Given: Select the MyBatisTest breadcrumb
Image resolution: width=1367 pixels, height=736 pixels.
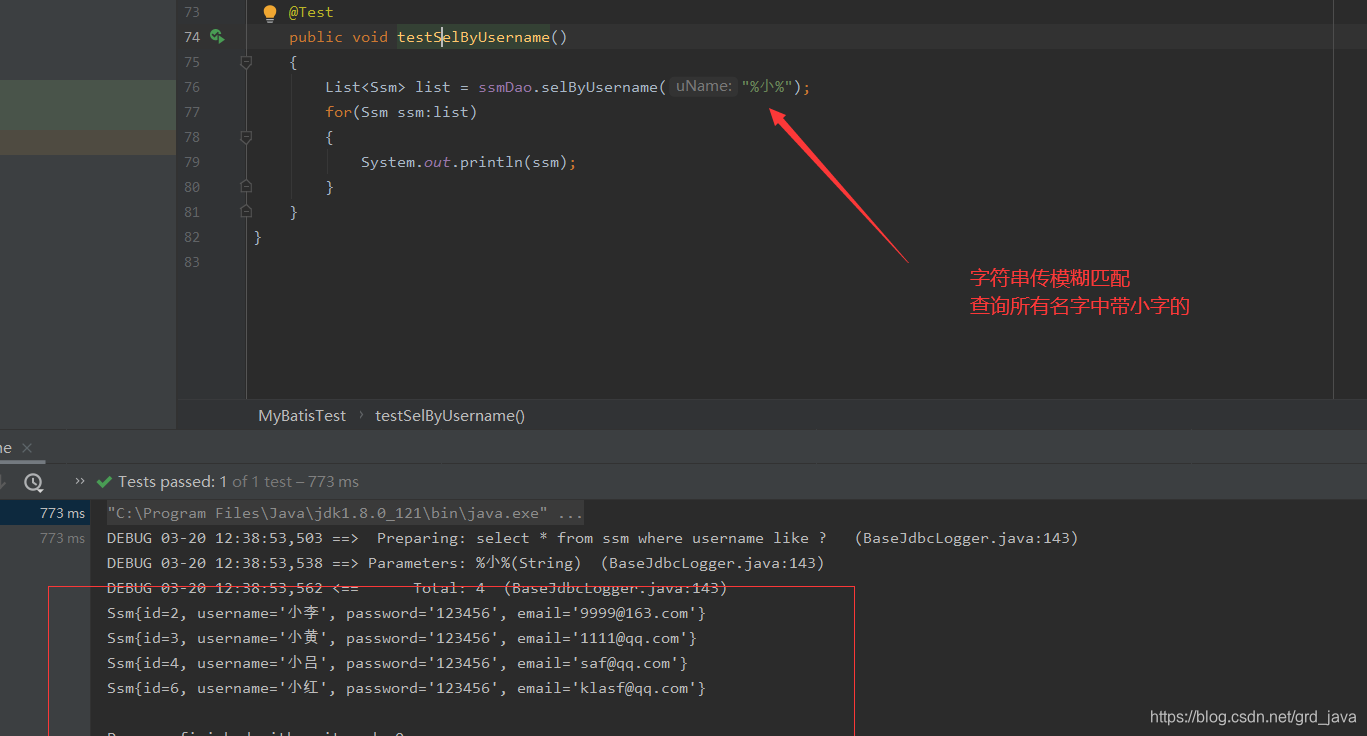Looking at the screenshot, I should [x=302, y=416].
